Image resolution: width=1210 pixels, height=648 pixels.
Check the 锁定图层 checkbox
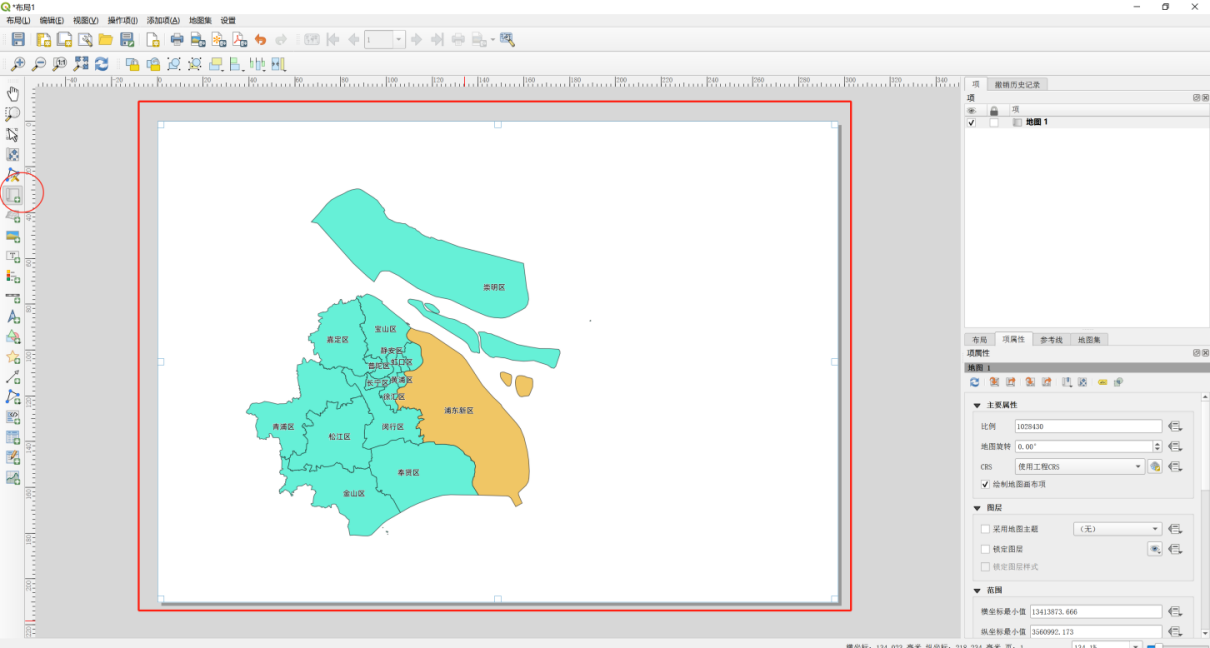pyautogui.click(x=985, y=548)
